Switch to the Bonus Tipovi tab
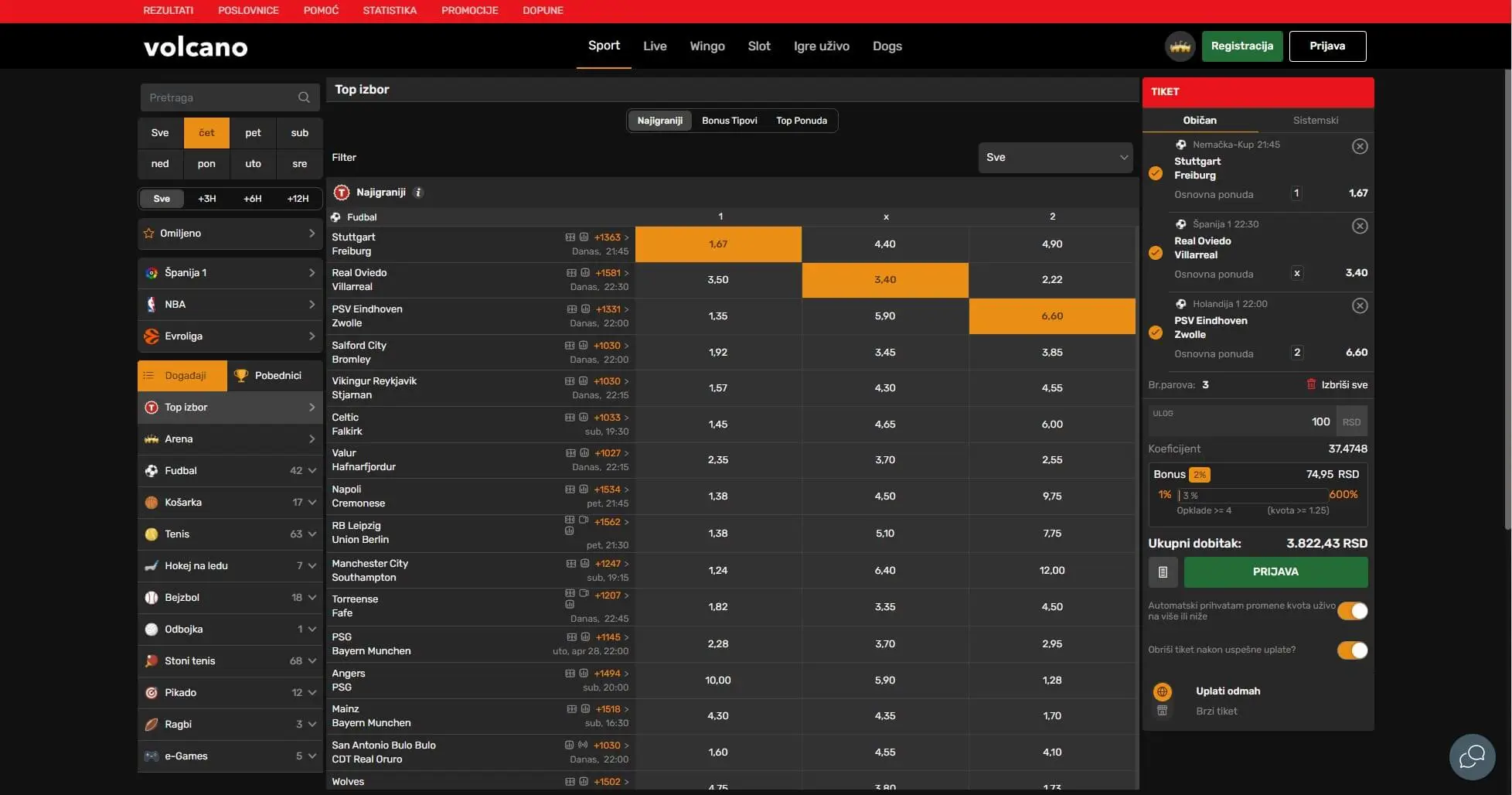 730,121
